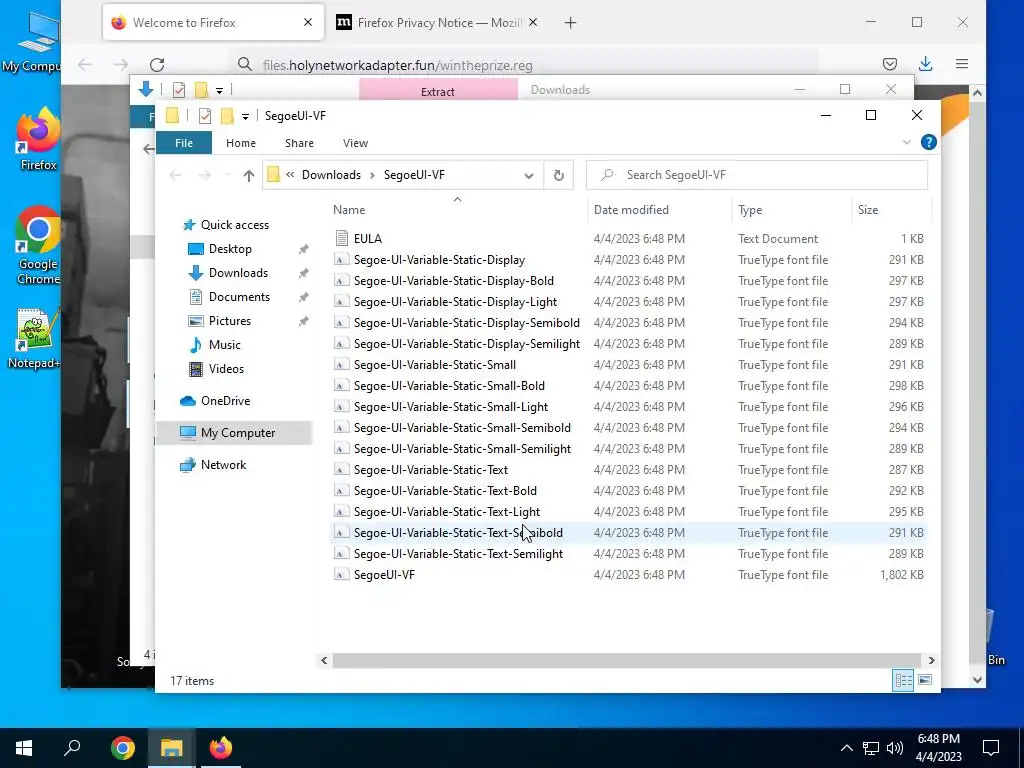Click the network tray icon
This screenshot has width=1024, height=768.
tap(871, 748)
